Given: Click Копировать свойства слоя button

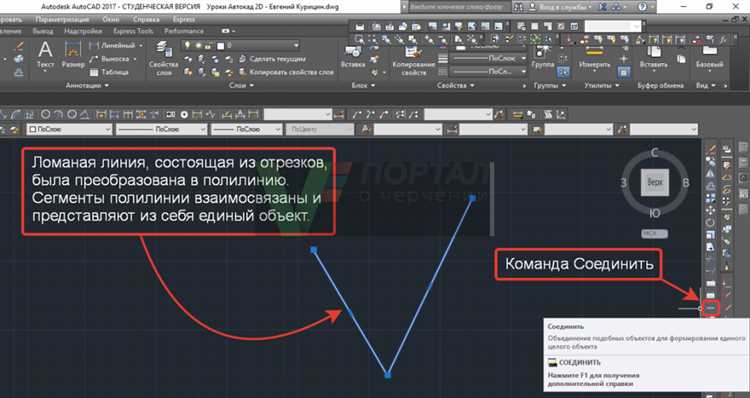Looking at the screenshot, I should (x=286, y=72).
